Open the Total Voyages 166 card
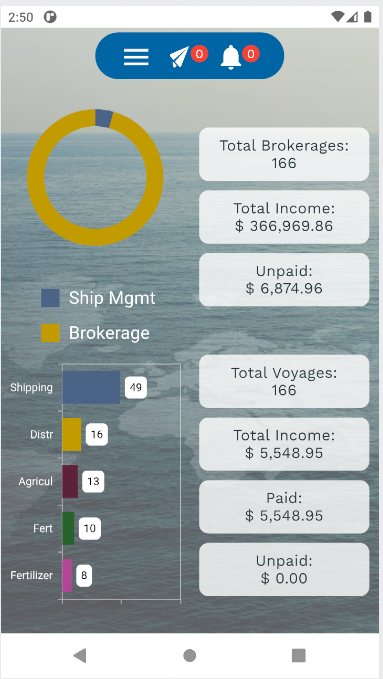Image resolution: width=383 pixels, height=679 pixels. pyautogui.click(x=284, y=381)
